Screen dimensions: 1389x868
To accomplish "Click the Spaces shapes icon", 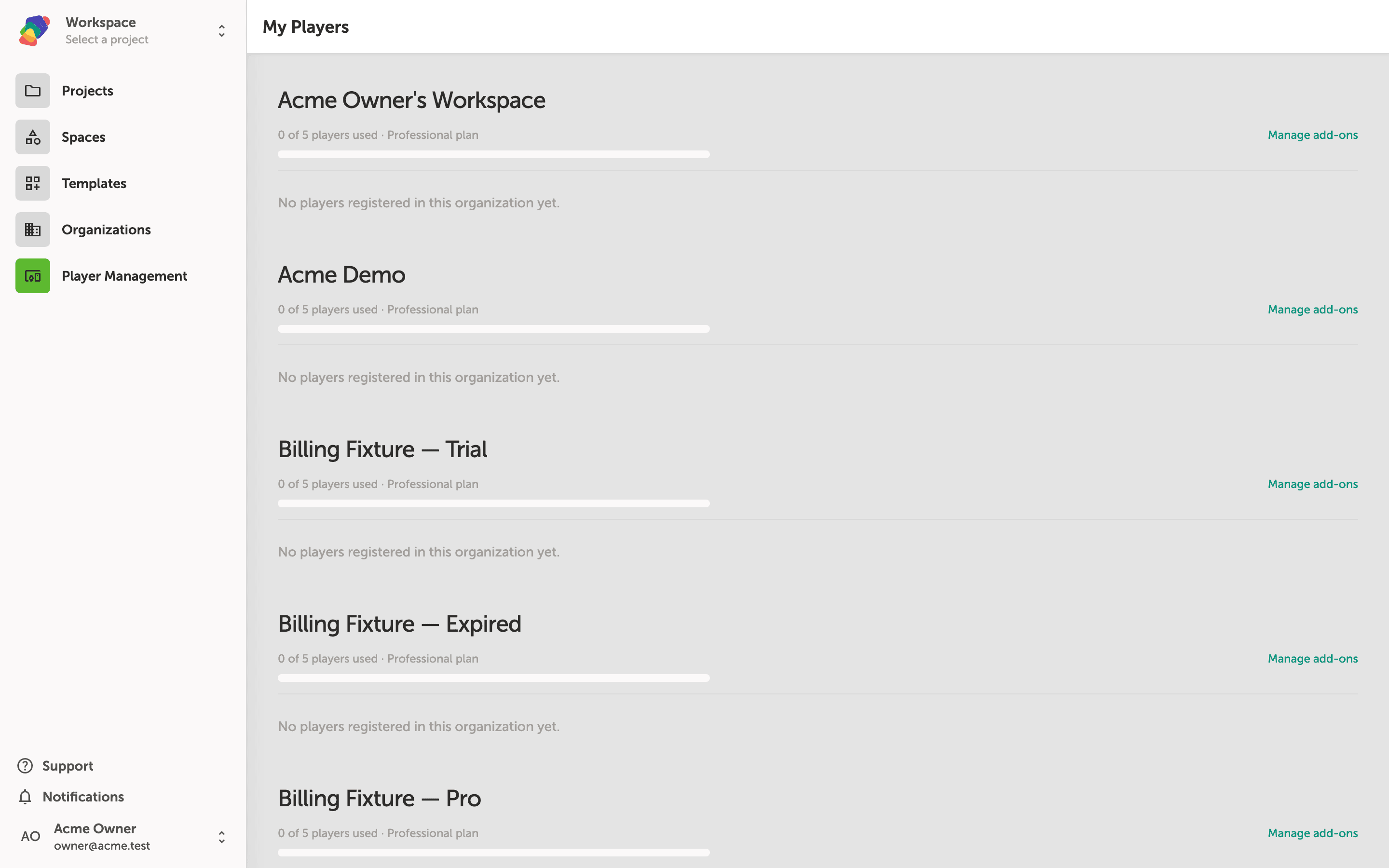I will (x=33, y=137).
